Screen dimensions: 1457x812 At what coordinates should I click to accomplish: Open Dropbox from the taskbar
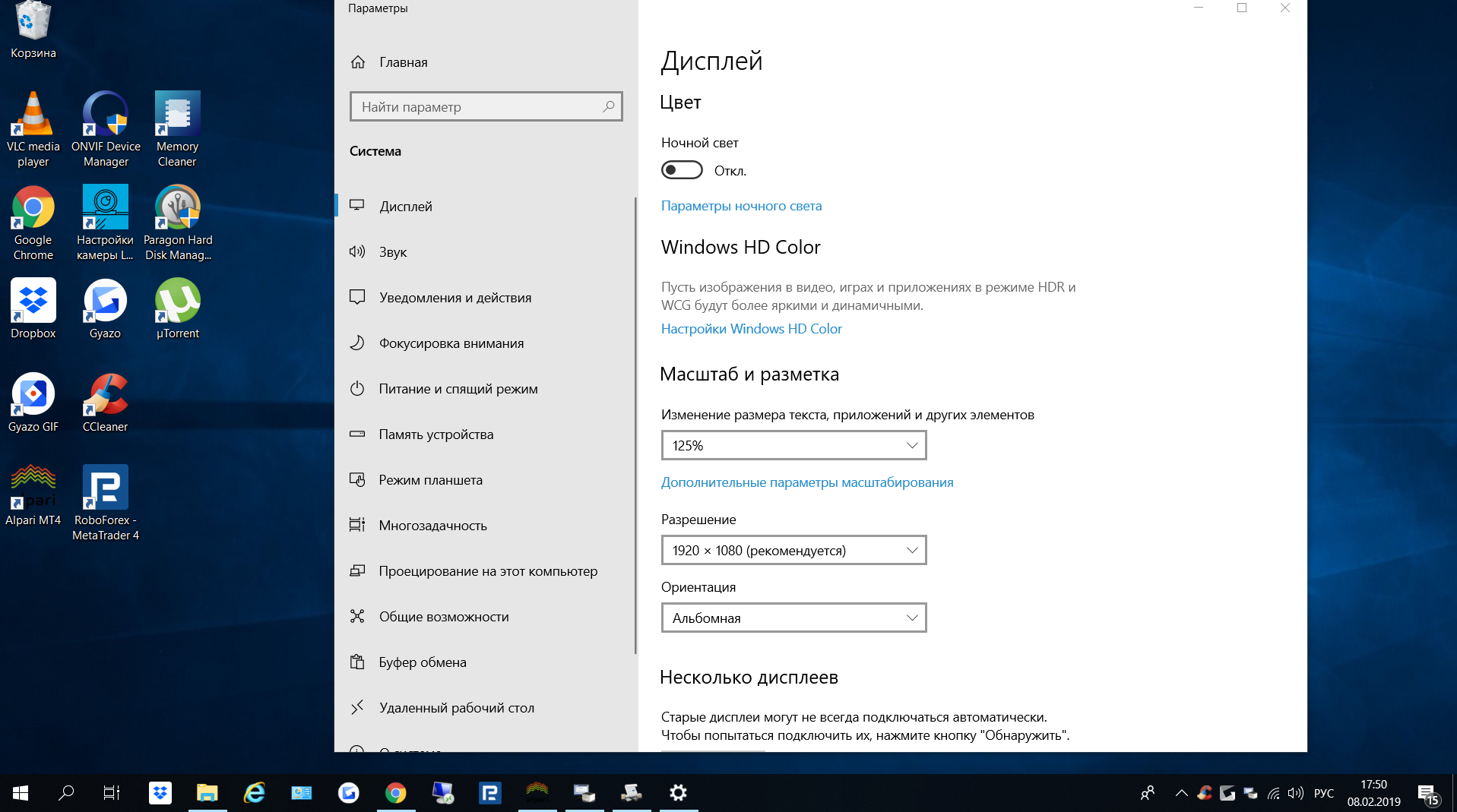[160, 793]
